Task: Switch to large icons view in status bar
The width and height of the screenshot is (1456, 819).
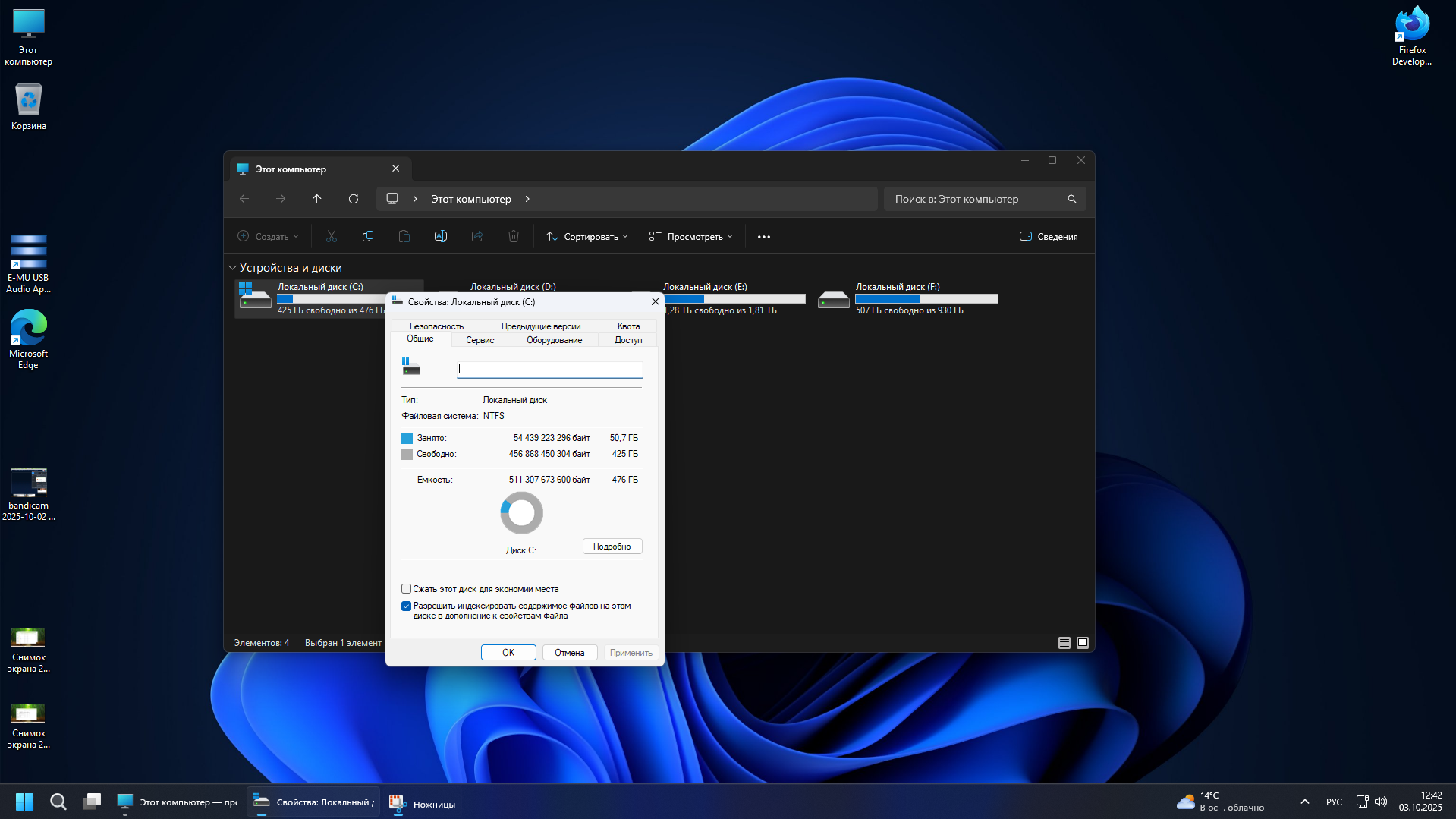Action: click(1083, 643)
